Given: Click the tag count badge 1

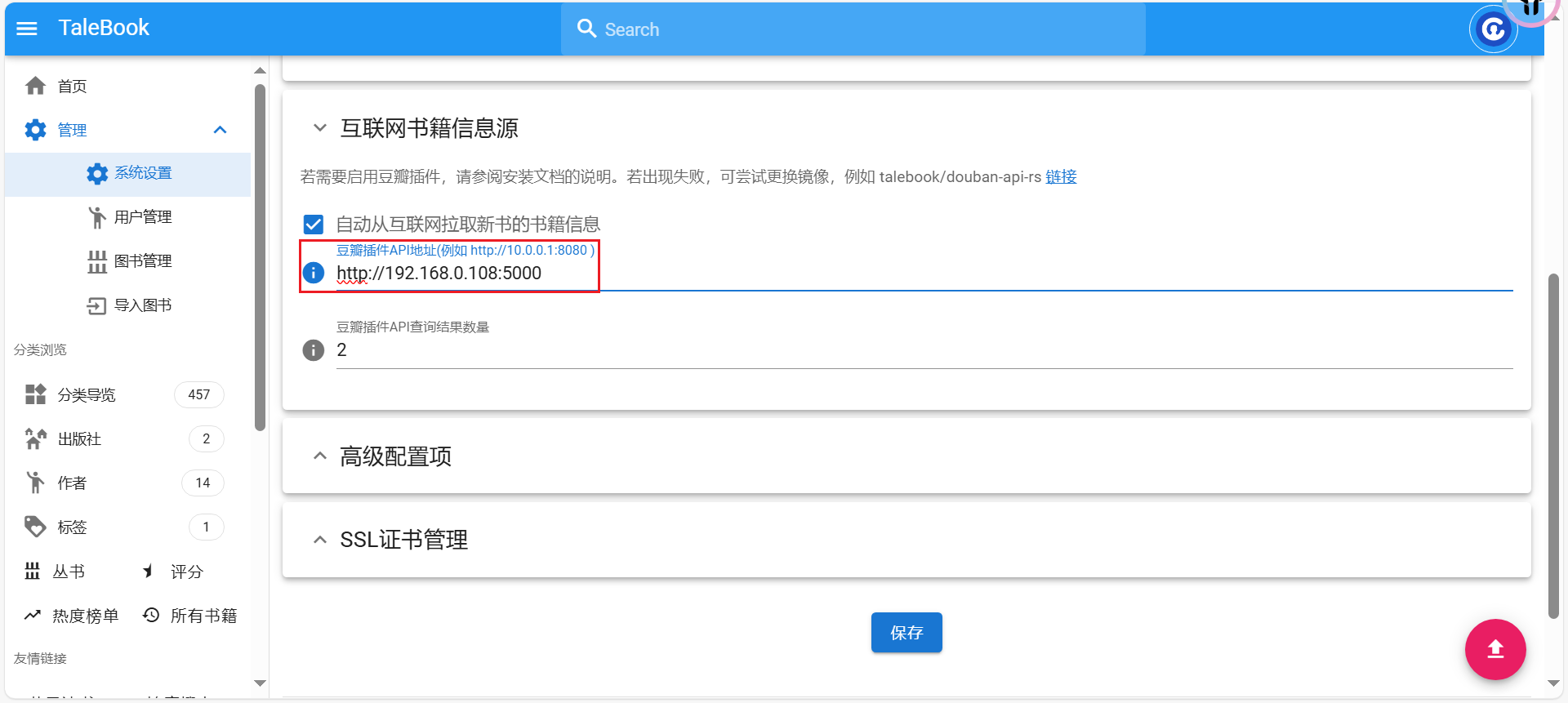Looking at the screenshot, I should pyautogui.click(x=206, y=527).
